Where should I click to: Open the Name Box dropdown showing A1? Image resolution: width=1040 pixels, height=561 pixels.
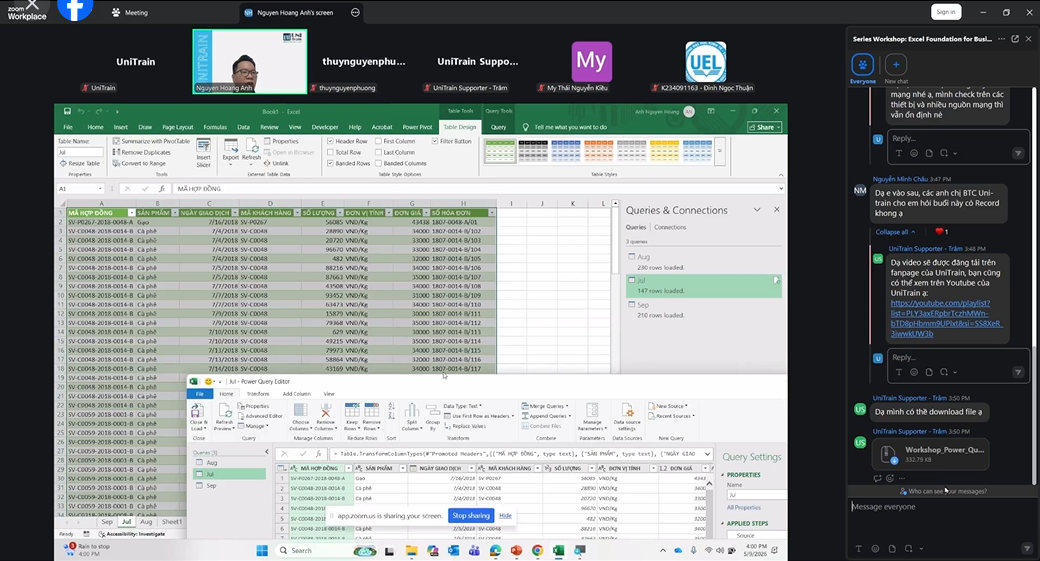point(100,189)
